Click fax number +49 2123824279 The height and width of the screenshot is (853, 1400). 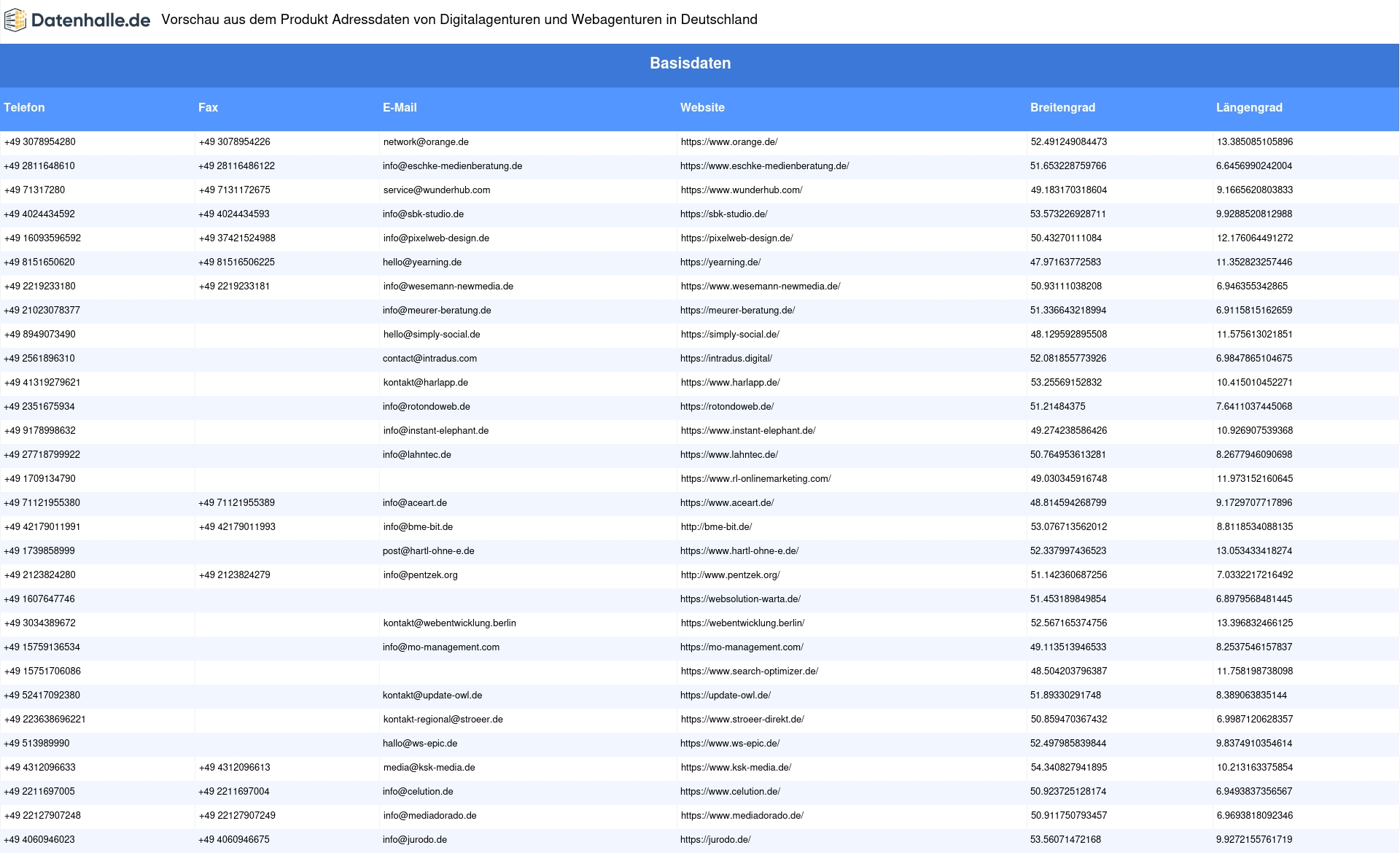pyautogui.click(x=235, y=575)
